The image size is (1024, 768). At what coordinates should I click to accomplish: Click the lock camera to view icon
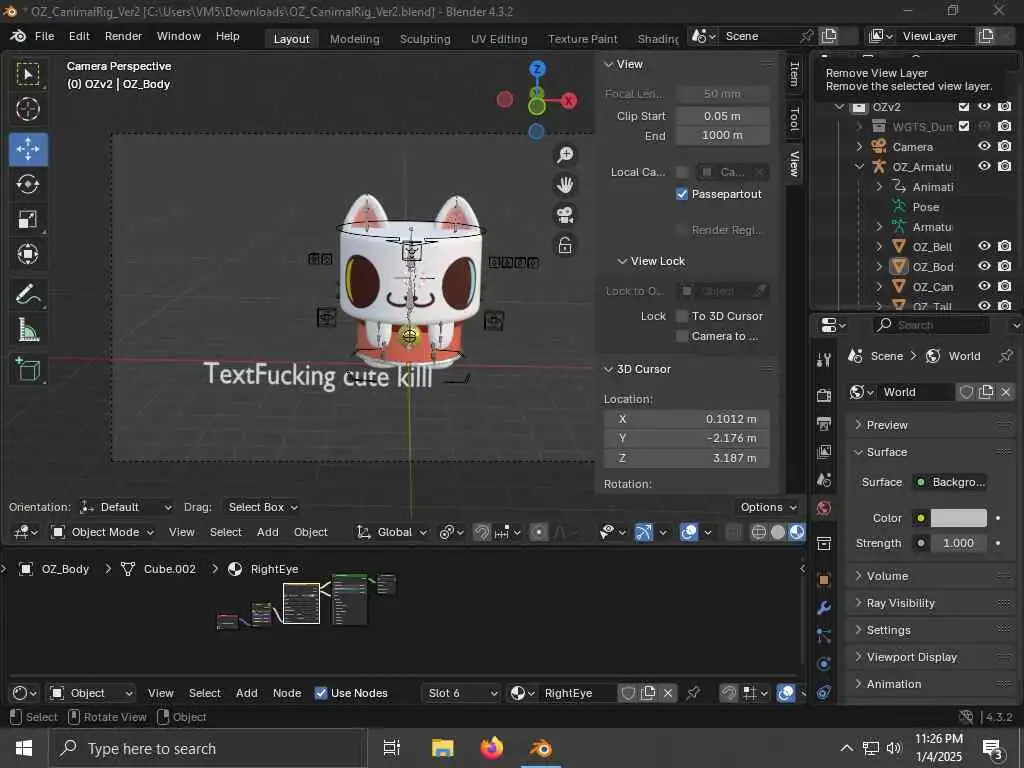[x=565, y=246]
